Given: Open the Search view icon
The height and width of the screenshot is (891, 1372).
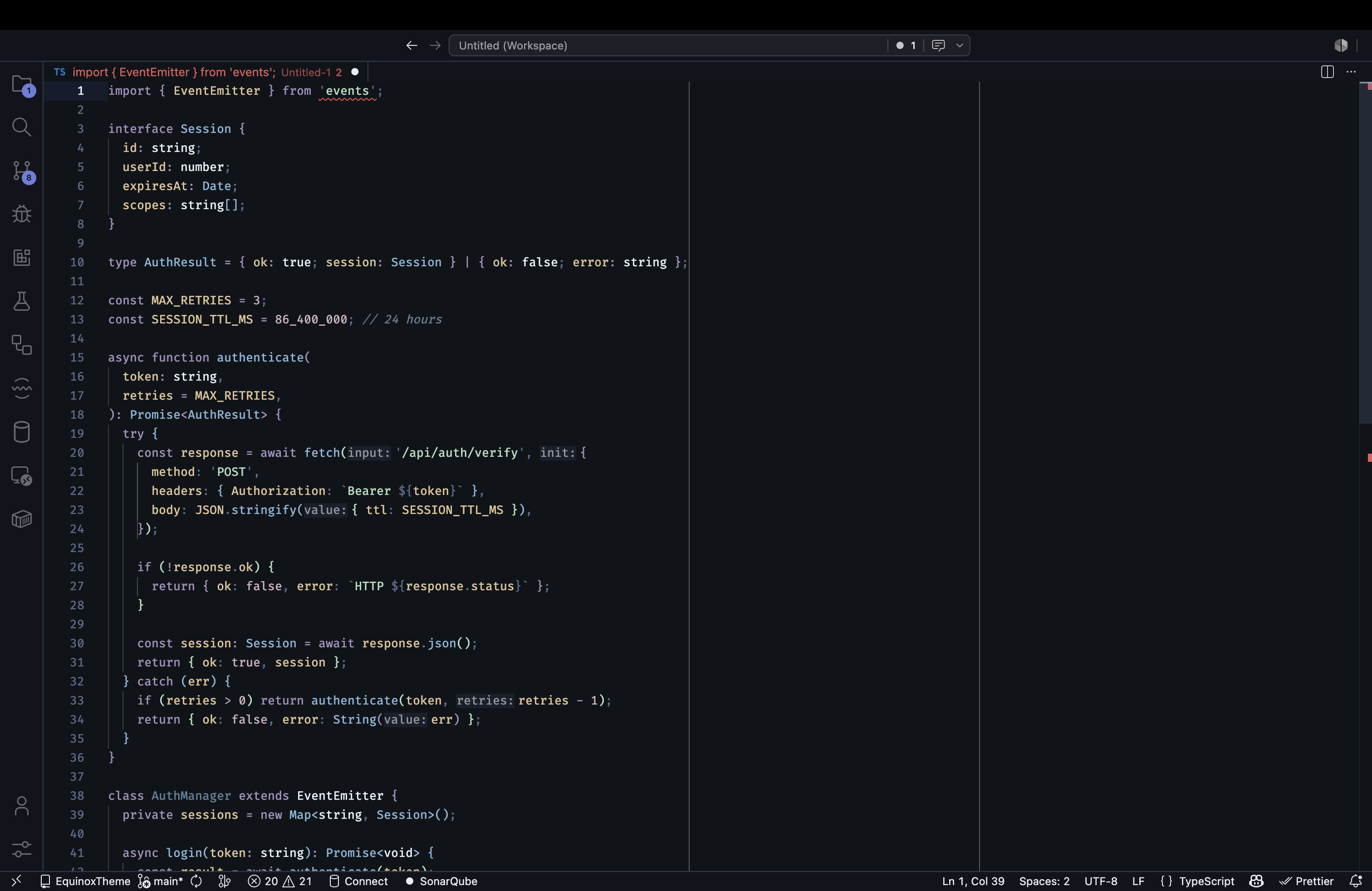Looking at the screenshot, I should [x=22, y=127].
